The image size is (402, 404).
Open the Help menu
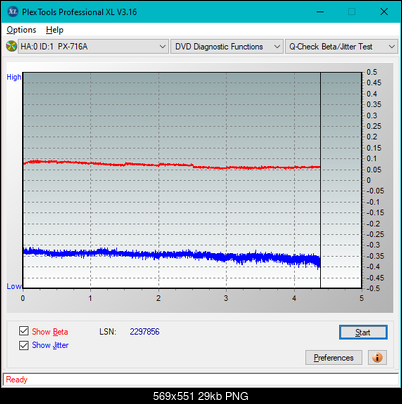click(x=55, y=30)
